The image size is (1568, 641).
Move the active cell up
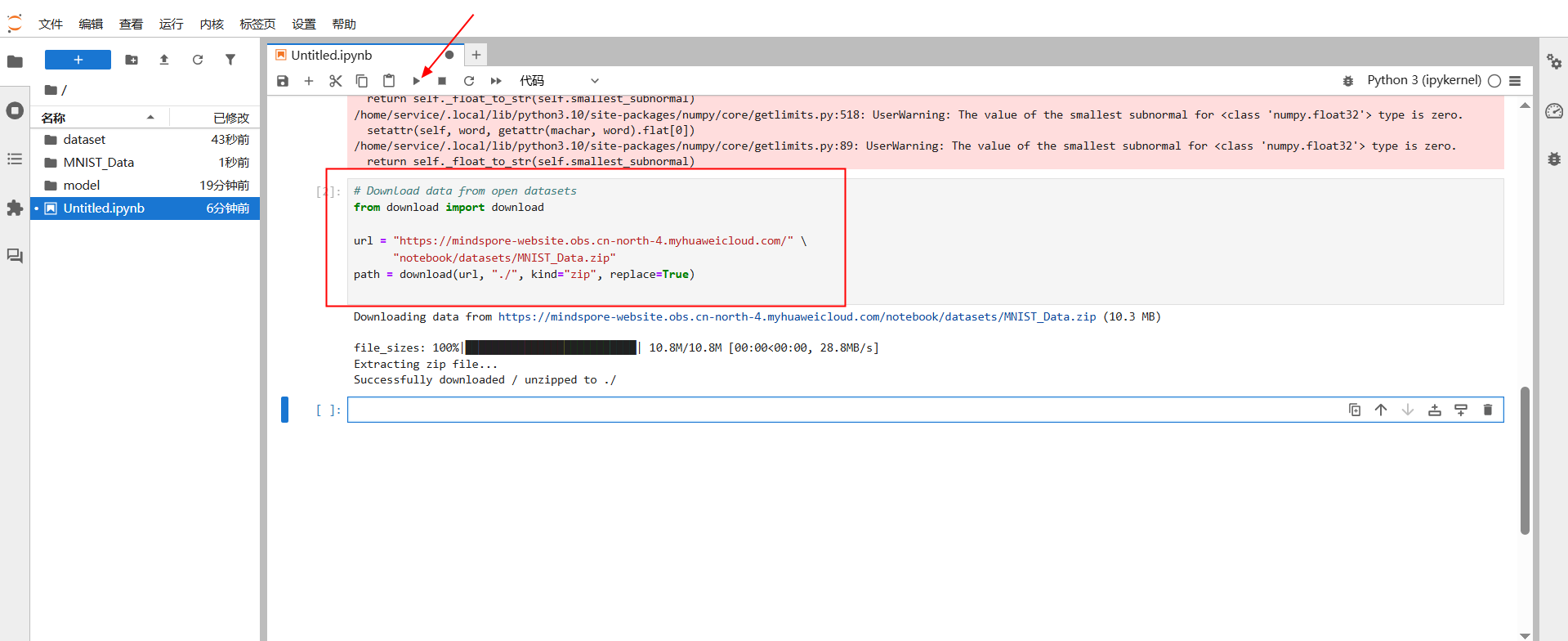pos(1381,410)
